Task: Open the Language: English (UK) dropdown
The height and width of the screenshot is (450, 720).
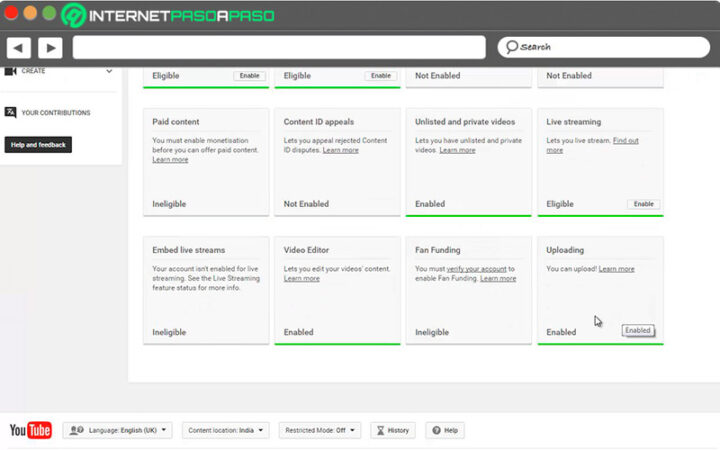Action: (x=117, y=430)
